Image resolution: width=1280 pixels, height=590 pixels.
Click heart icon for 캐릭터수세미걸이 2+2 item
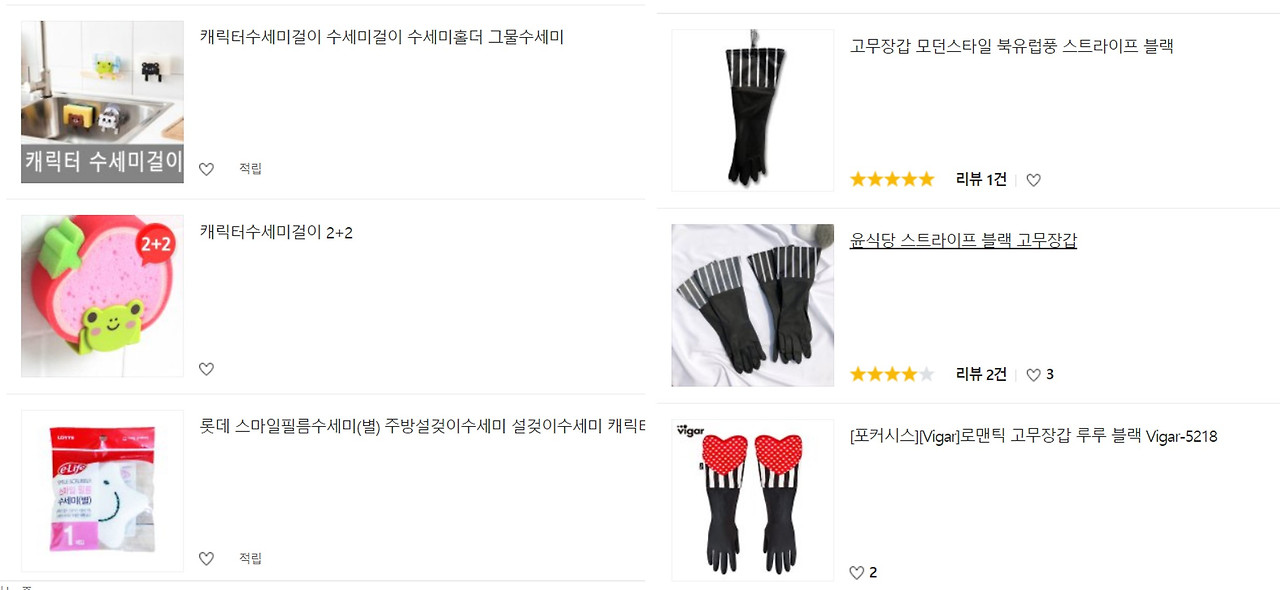click(x=206, y=369)
